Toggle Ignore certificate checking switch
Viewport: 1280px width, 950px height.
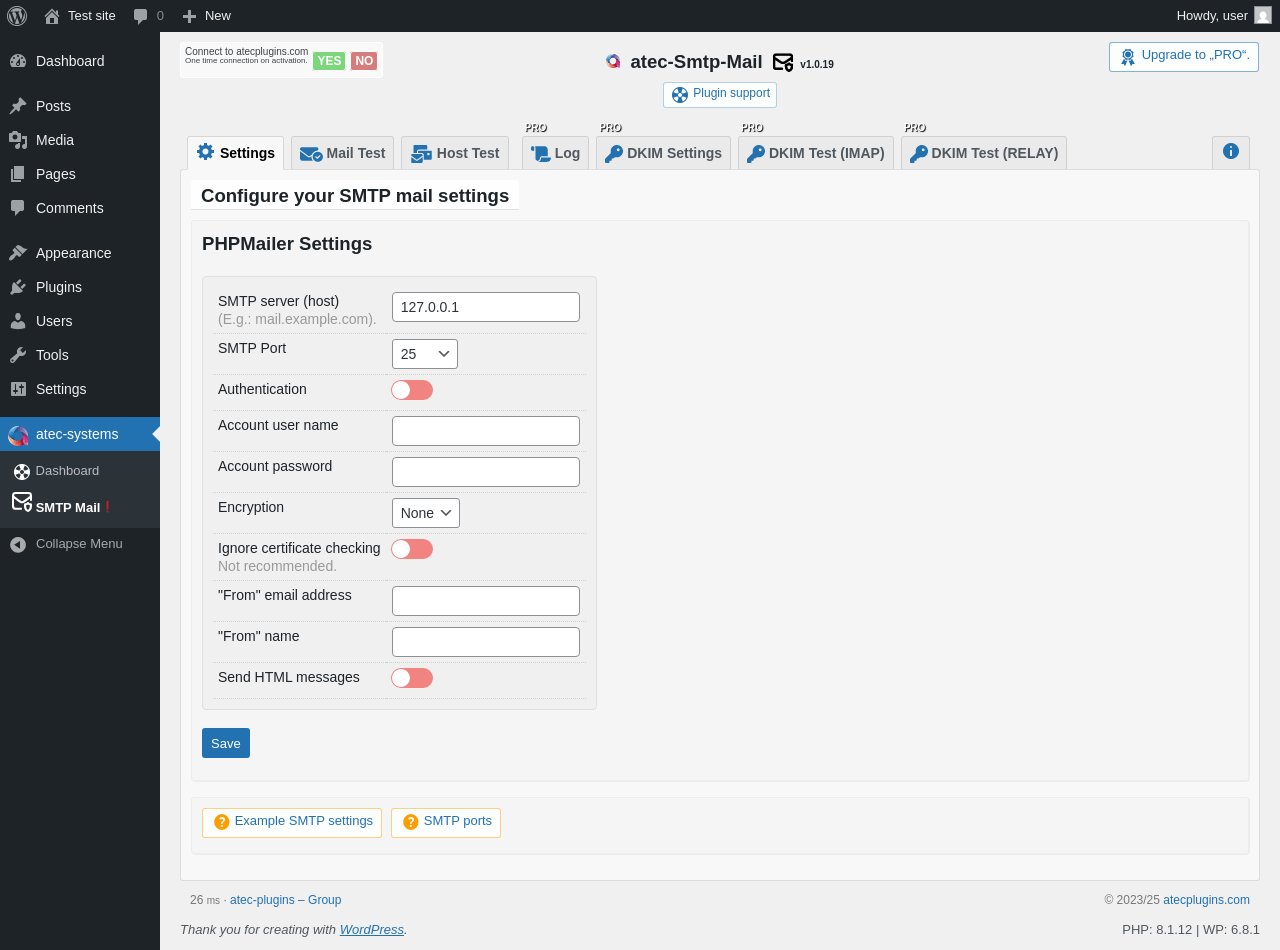412,549
